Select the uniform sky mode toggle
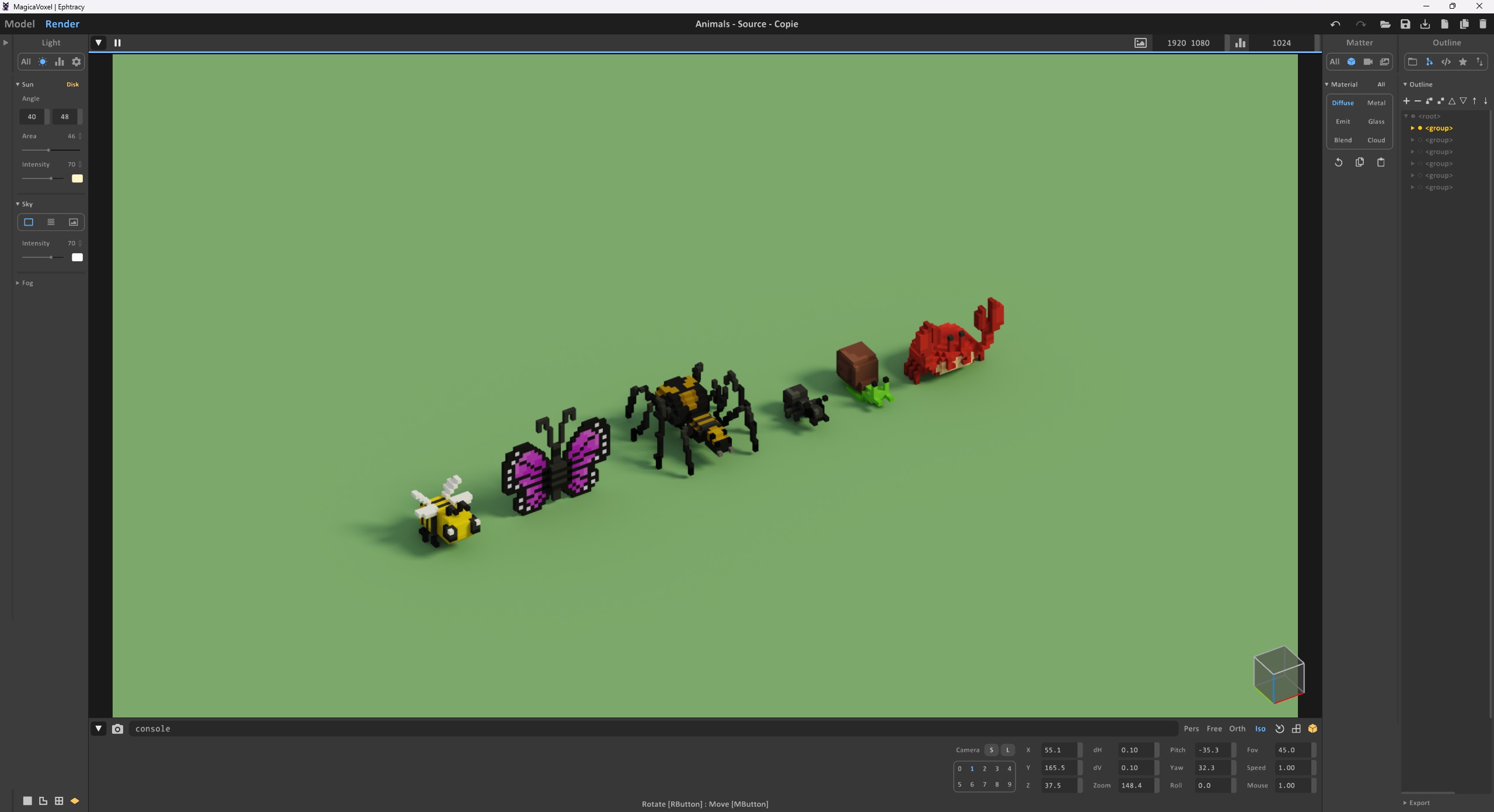 point(29,222)
